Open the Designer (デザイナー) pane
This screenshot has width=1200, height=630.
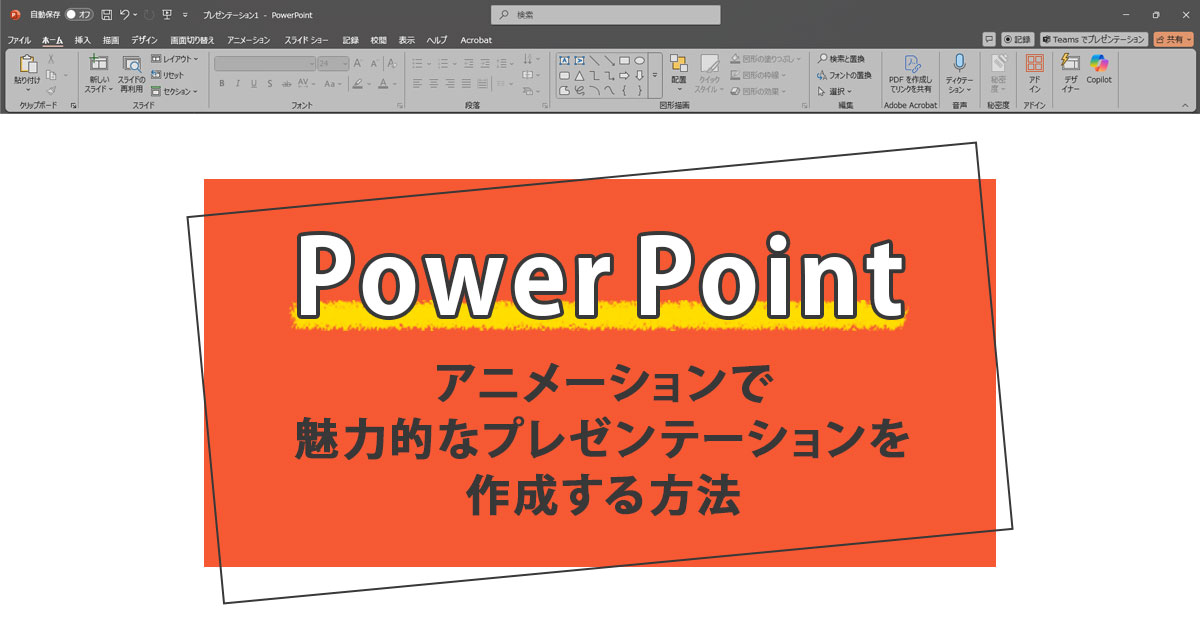[x=1070, y=62]
